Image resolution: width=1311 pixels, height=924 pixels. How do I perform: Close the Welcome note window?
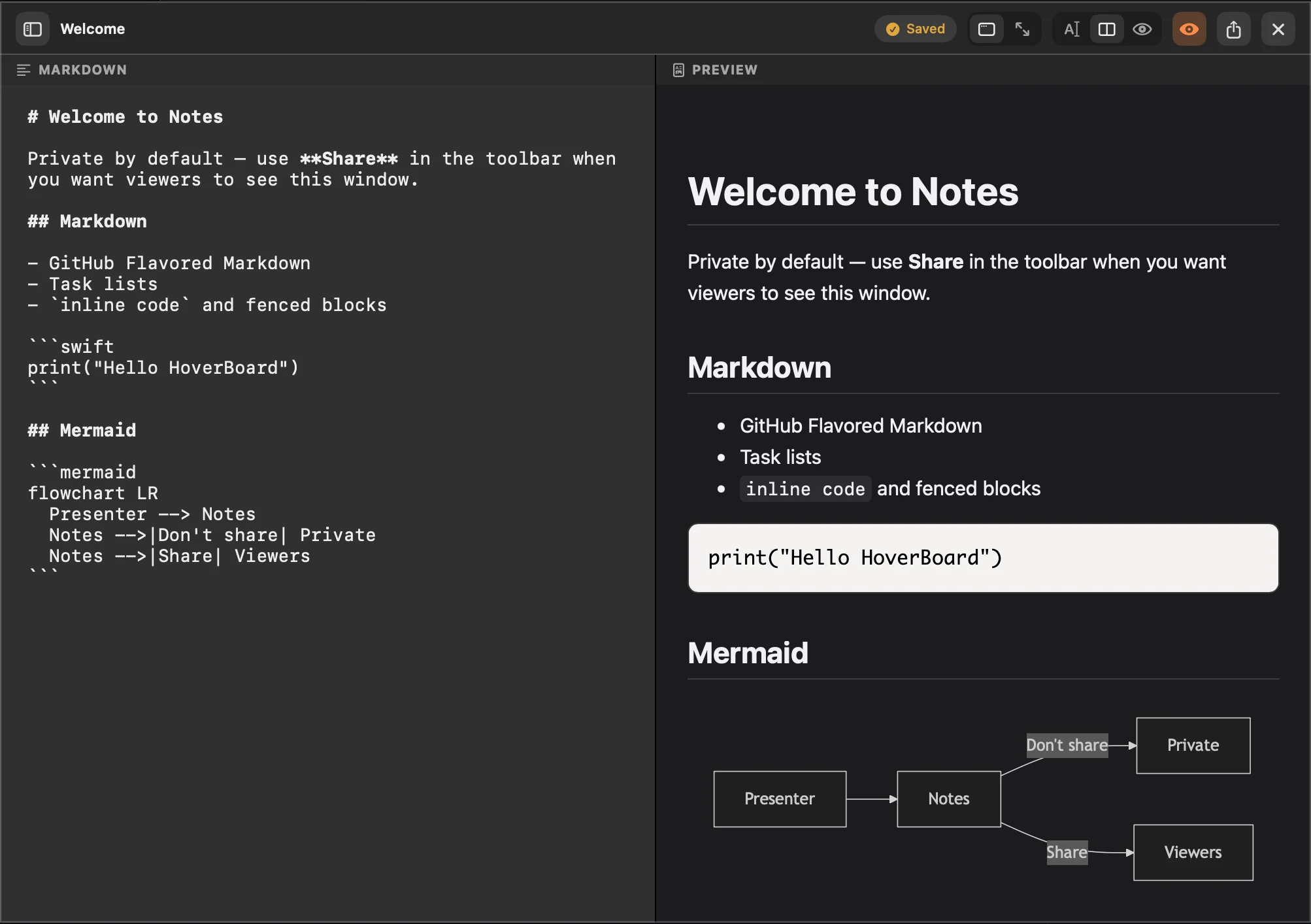point(1278,29)
